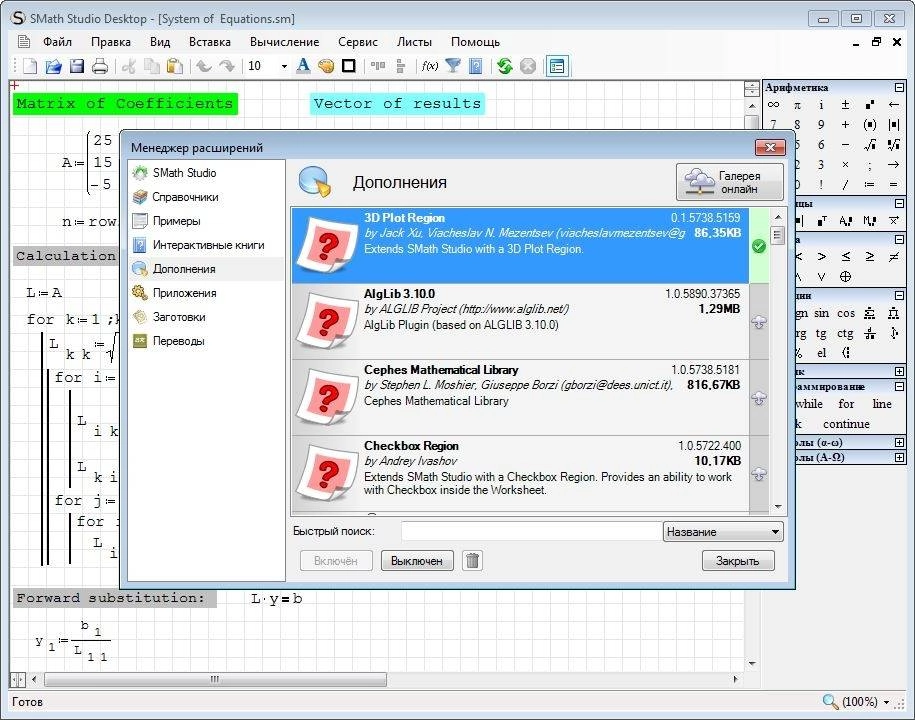This screenshot has width=915, height=720.
Task: Recalculate the worksheet with green arrows icon
Action: click(505, 66)
